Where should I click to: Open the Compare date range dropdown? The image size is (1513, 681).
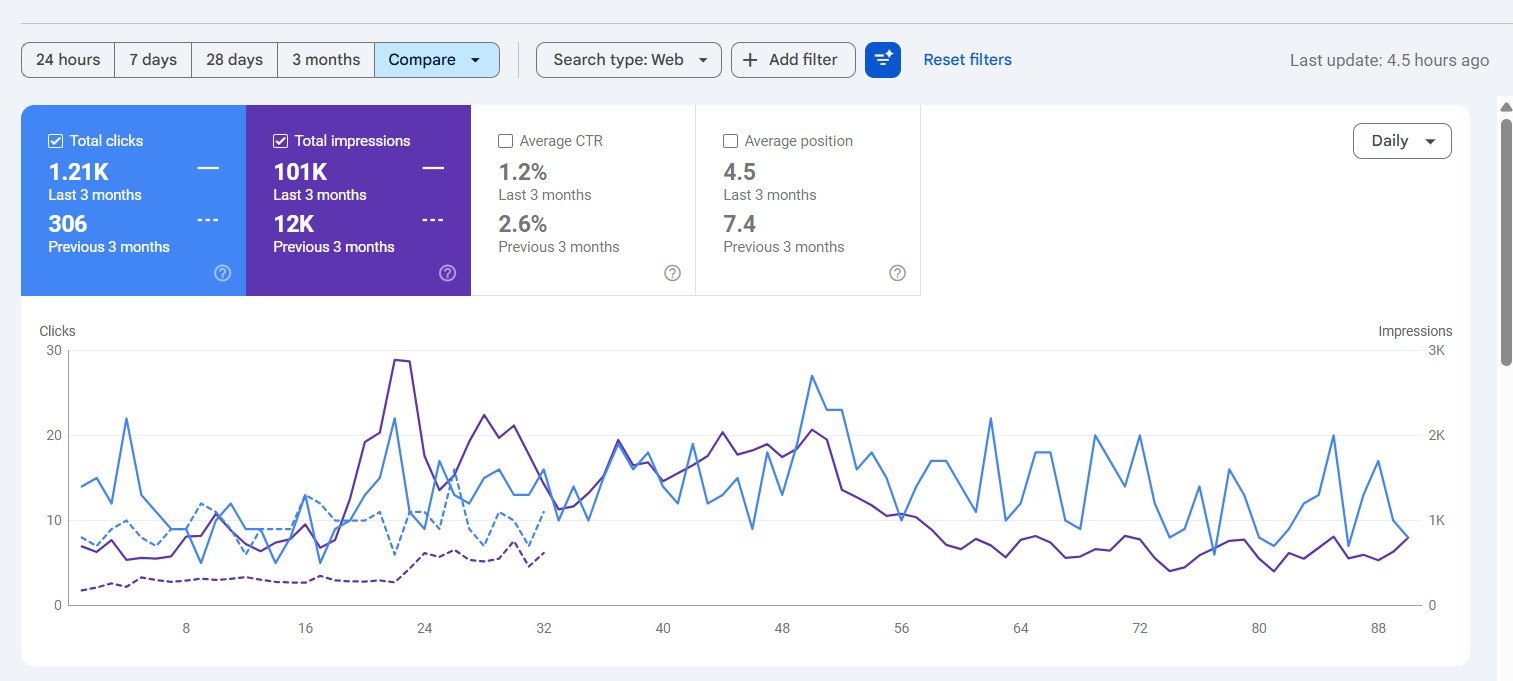coord(436,60)
